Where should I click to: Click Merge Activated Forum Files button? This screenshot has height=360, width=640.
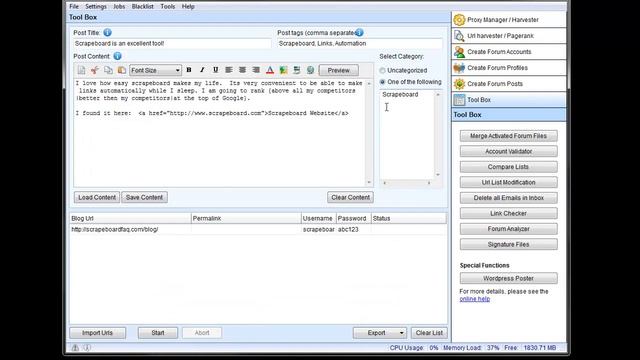(509, 136)
